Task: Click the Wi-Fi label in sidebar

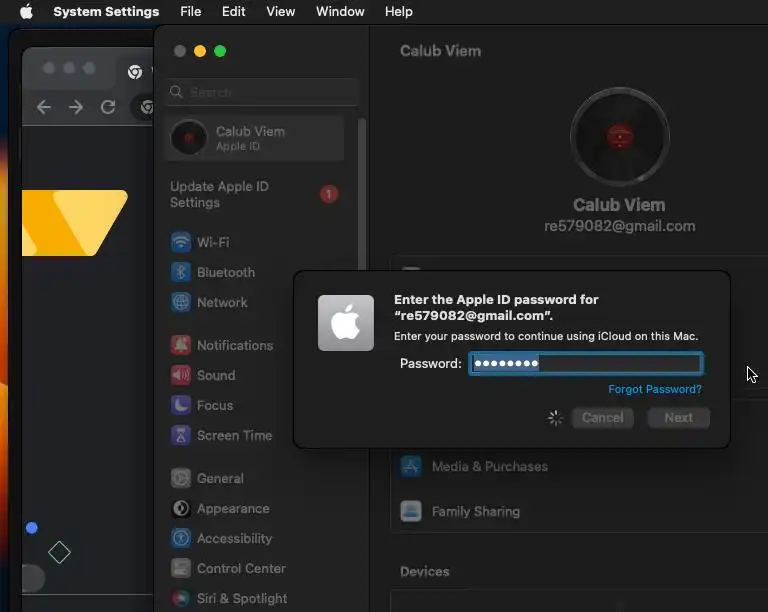Action: click(x=213, y=242)
